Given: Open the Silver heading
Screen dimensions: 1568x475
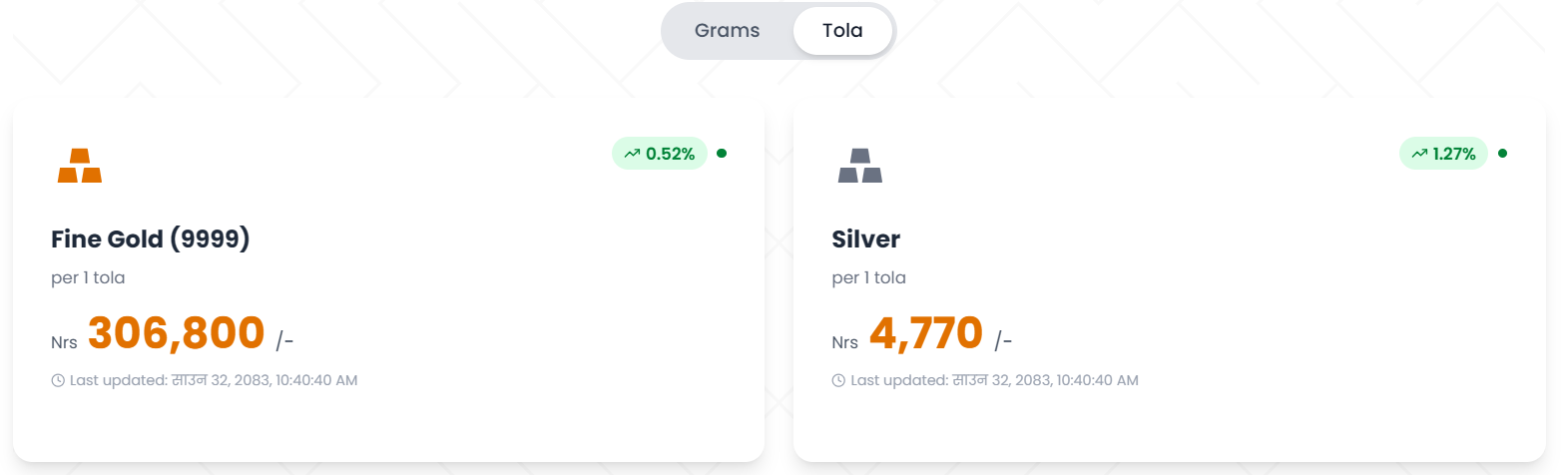Looking at the screenshot, I should pos(866,239).
